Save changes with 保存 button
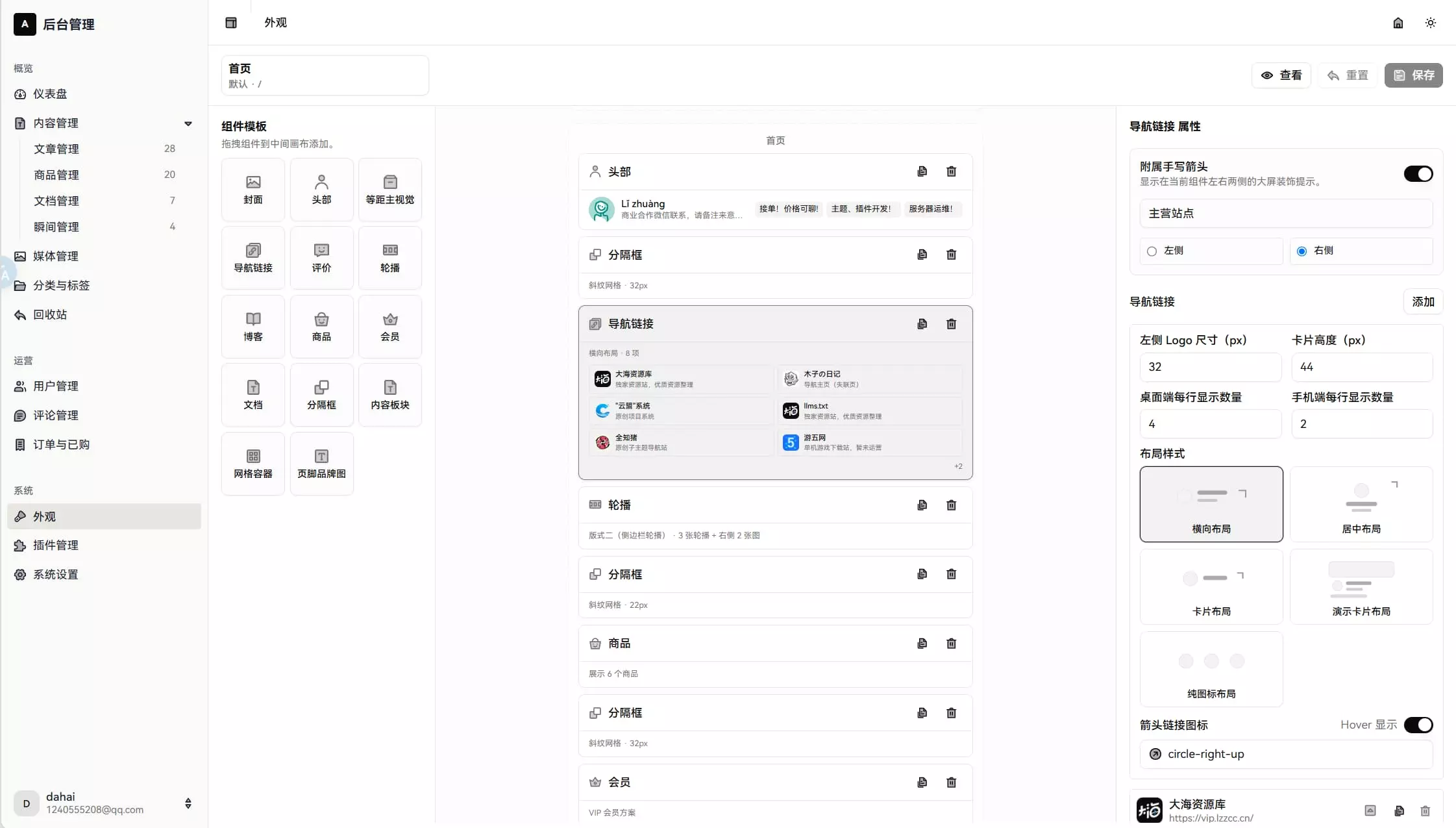Screen dimensions: 1456x828 1413,75
